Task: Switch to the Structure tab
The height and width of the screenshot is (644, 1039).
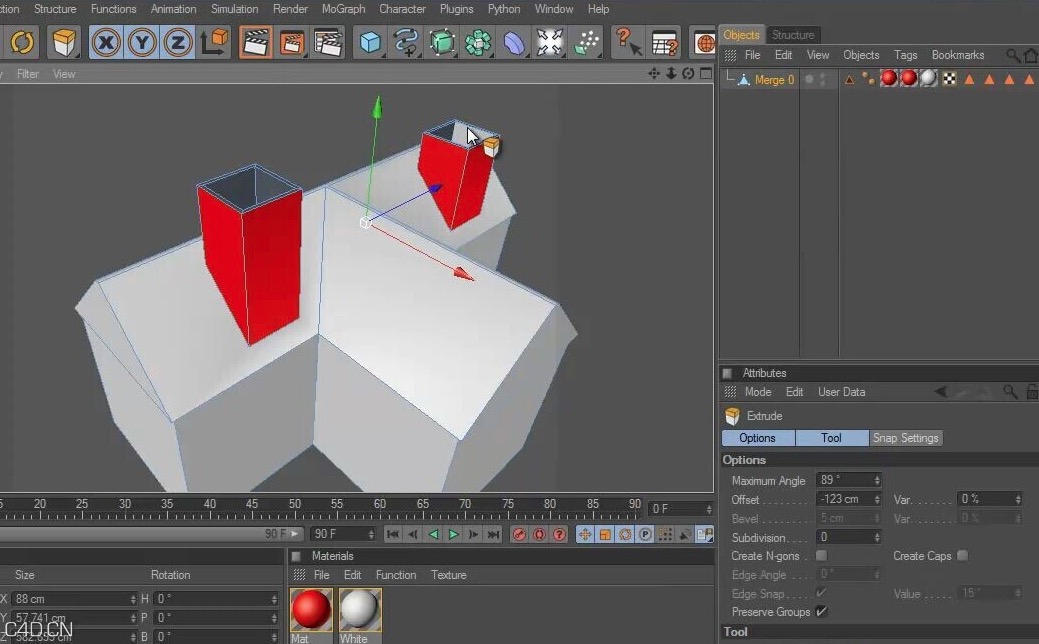Action: (793, 34)
